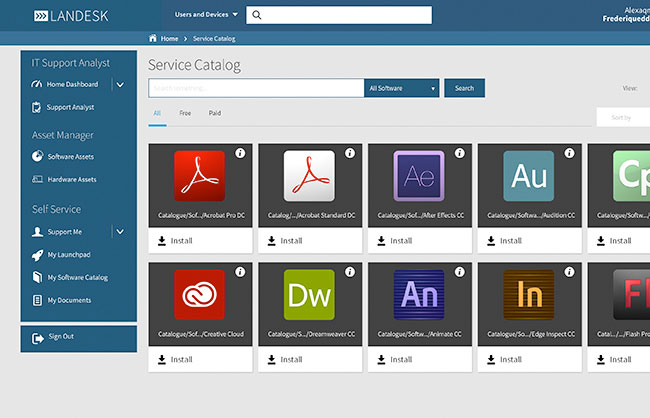This screenshot has width=650, height=418.
Task: Switch to the Paid tab
Action: 215,114
